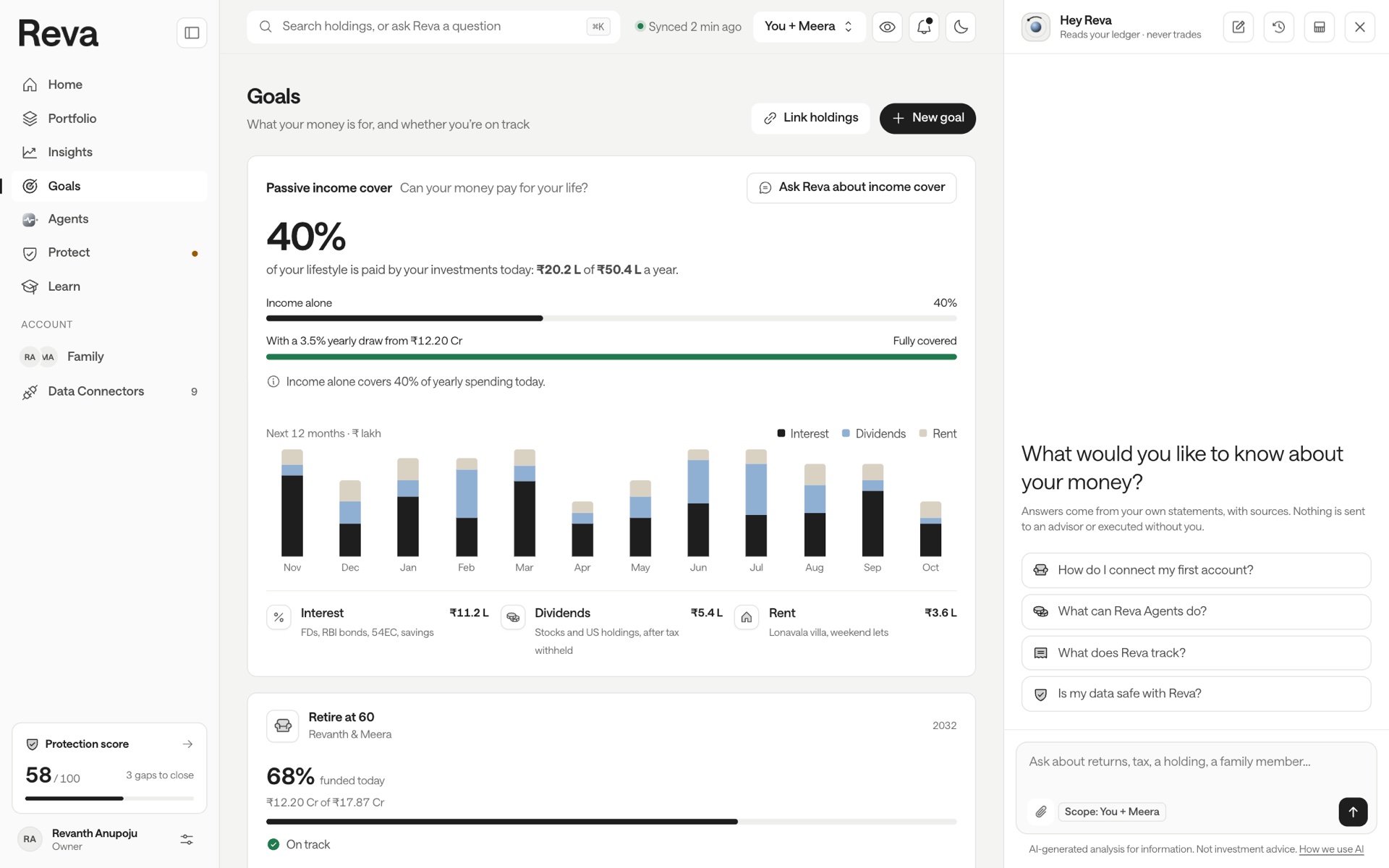Click the Link holdings button
This screenshot has width=1389, height=868.
[x=810, y=118]
